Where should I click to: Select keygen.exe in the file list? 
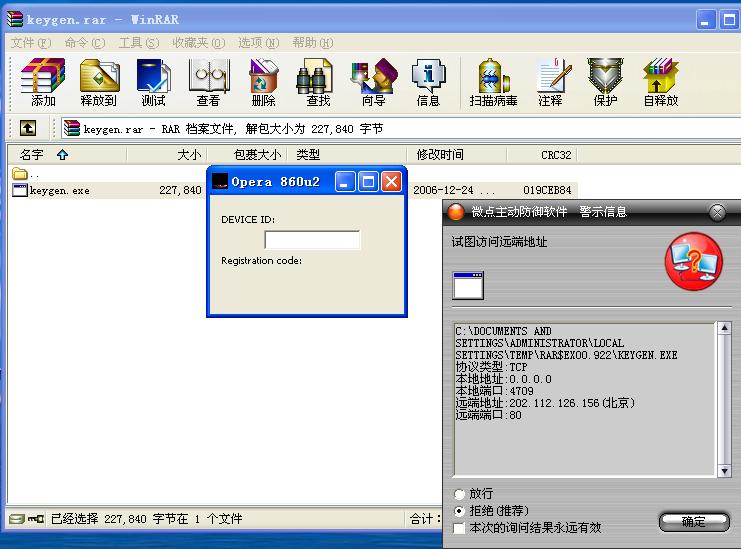pyautogui.click(x=59, y=190)
